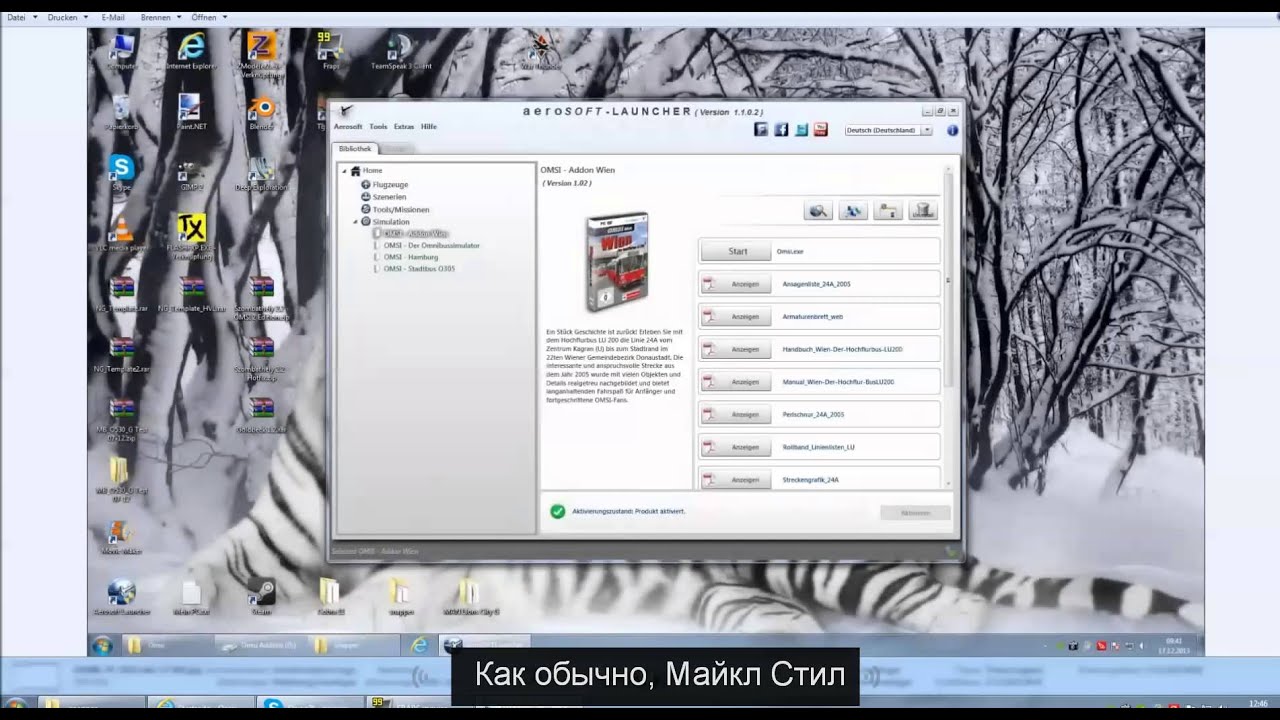This screenshot has width=1280, height=720.
Task: Click the VLC media player desktop icon
Action: tap(121, 234)
